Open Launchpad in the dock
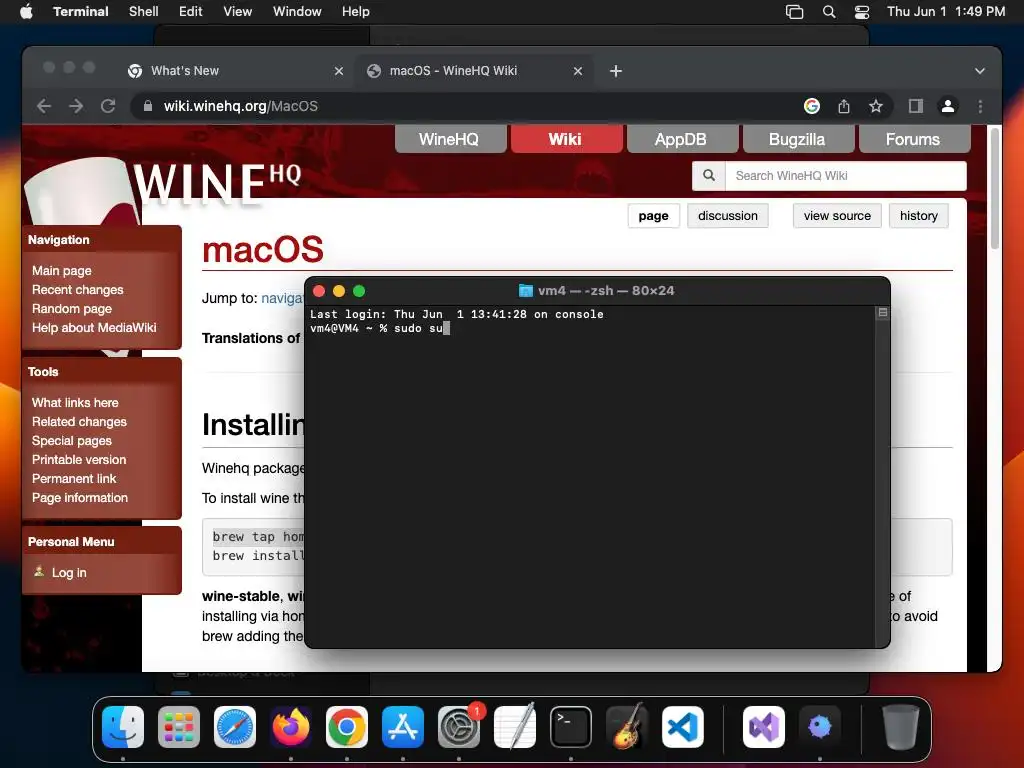This screenshot has height=768, width=1024. click(179, 727)
